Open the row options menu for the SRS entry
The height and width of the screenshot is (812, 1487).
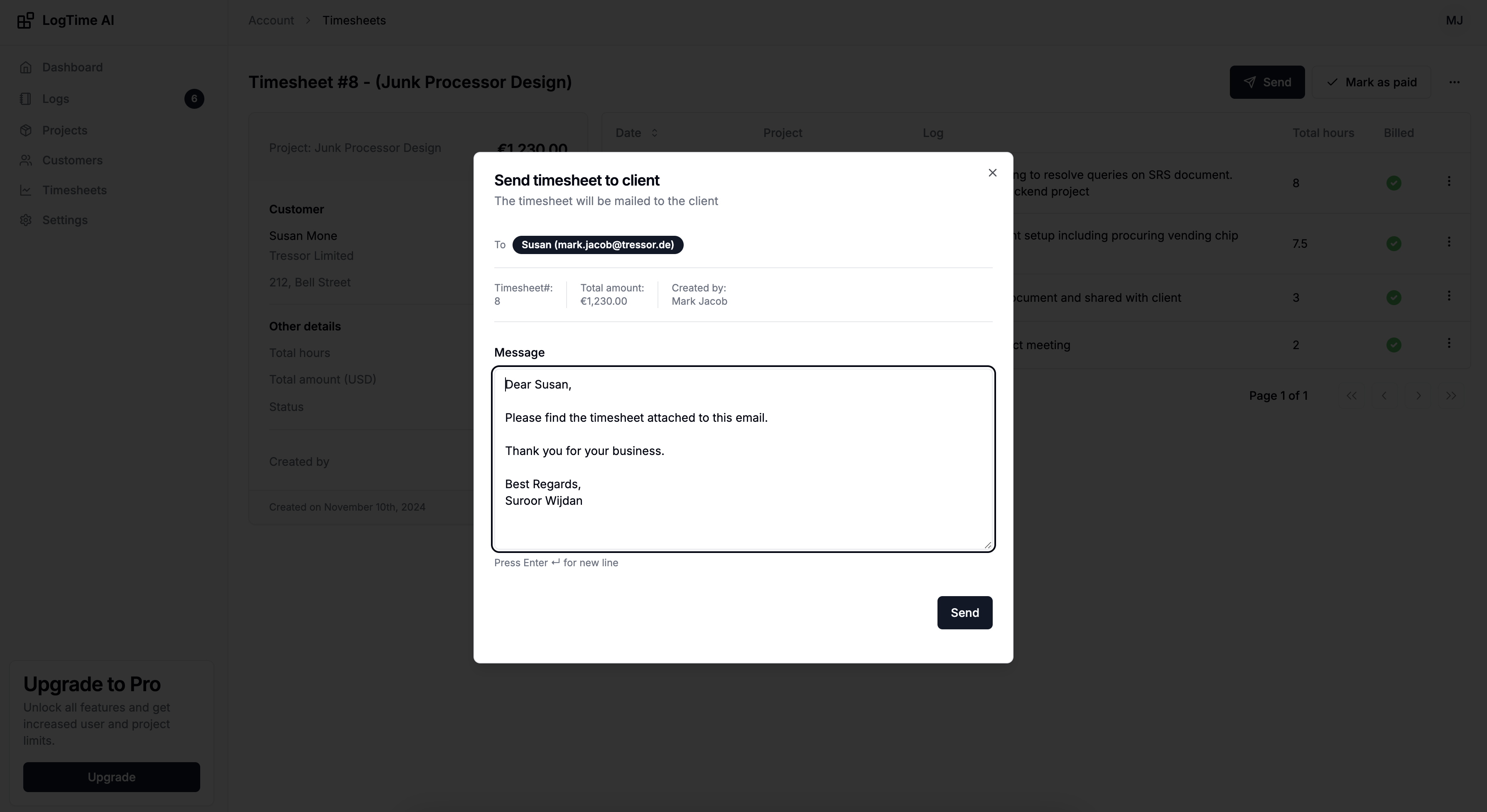point(1450,181)
